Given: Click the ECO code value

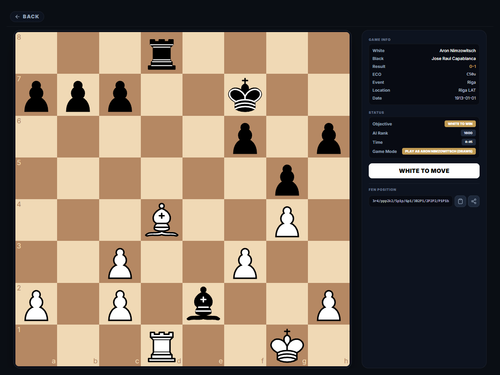Looking at the screenshot, I should (x=471, y=74).
